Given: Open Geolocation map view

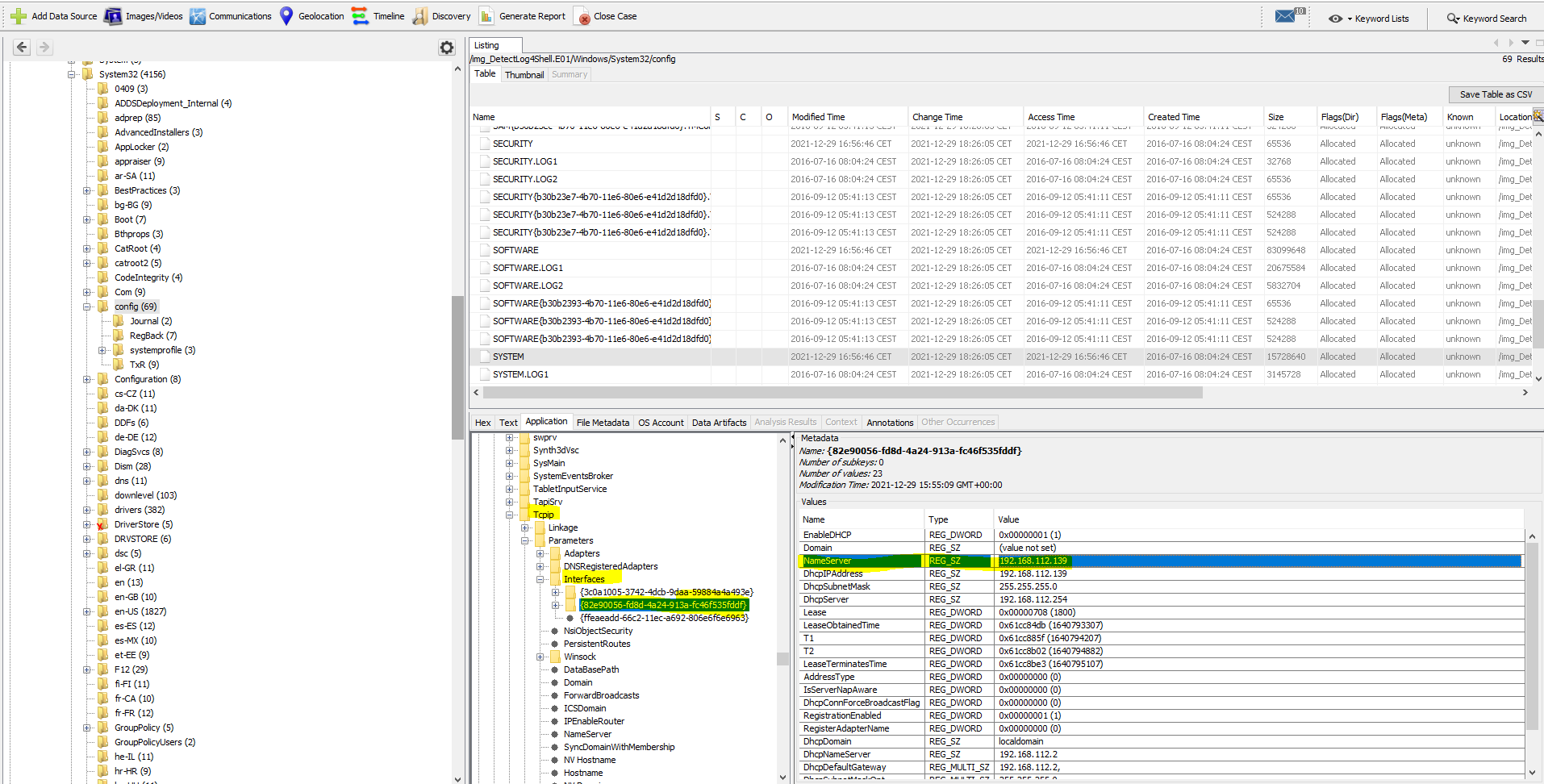Looking at the screenshot, I should [x=311, y=16].
